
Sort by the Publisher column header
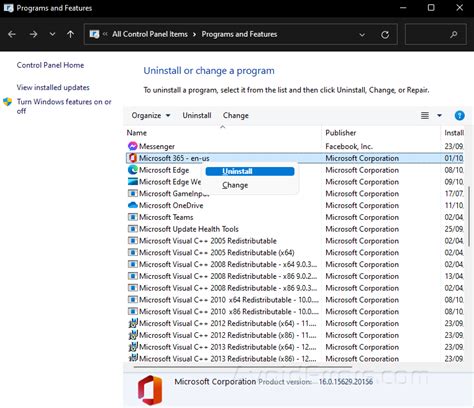coord(341,133)
